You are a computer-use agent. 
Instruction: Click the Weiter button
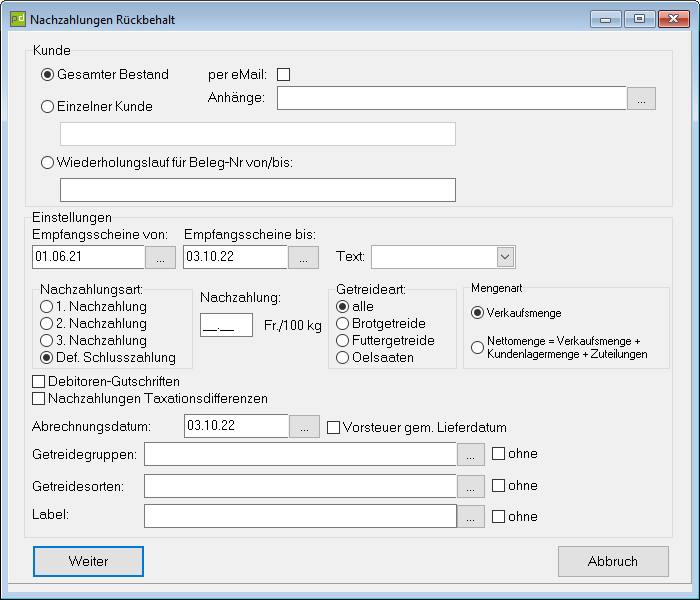point(88,561)
